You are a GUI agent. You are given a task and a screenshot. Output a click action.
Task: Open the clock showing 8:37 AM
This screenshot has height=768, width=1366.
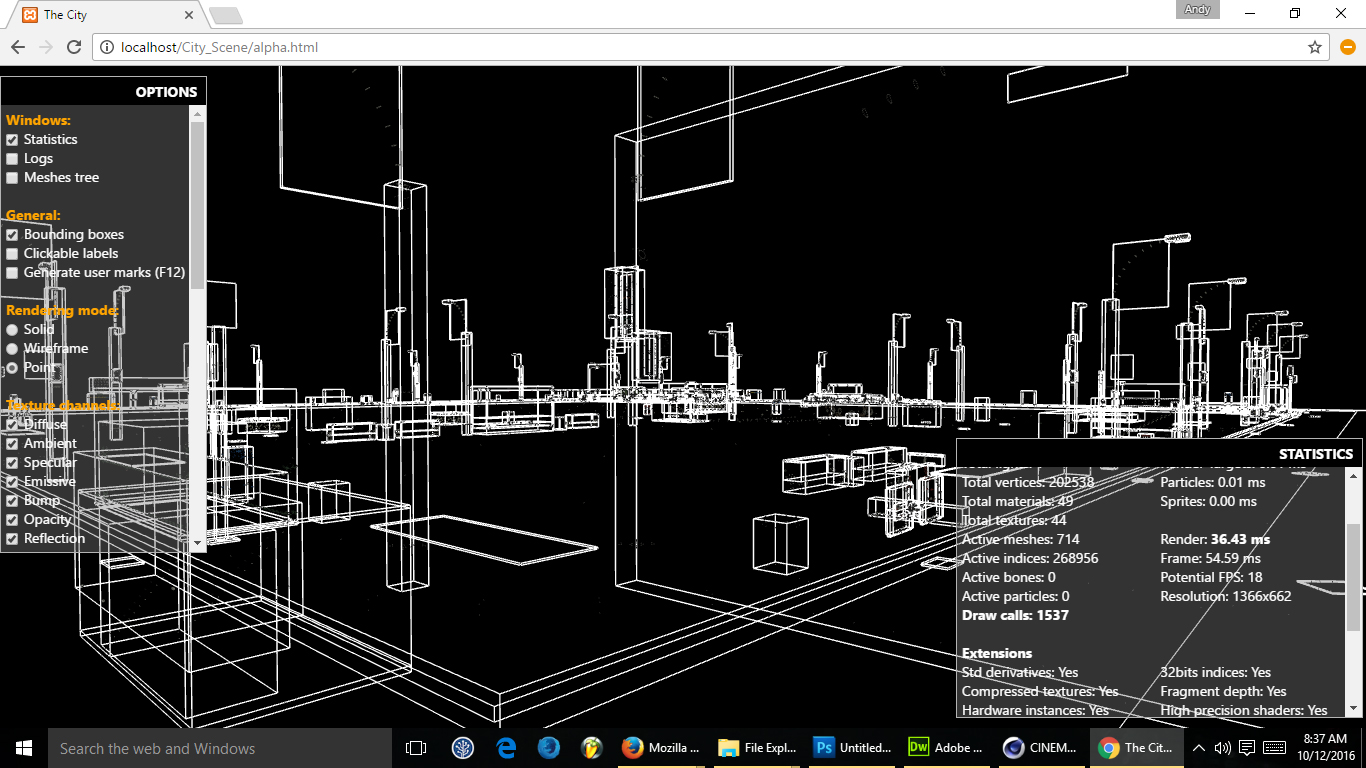click(1325, 748)
